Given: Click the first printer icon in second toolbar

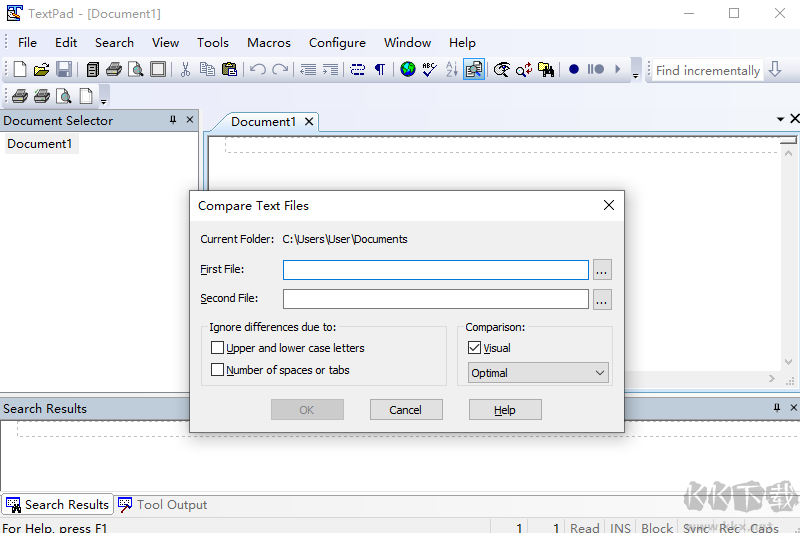Looking at the screenshot, I should (19, 96).
